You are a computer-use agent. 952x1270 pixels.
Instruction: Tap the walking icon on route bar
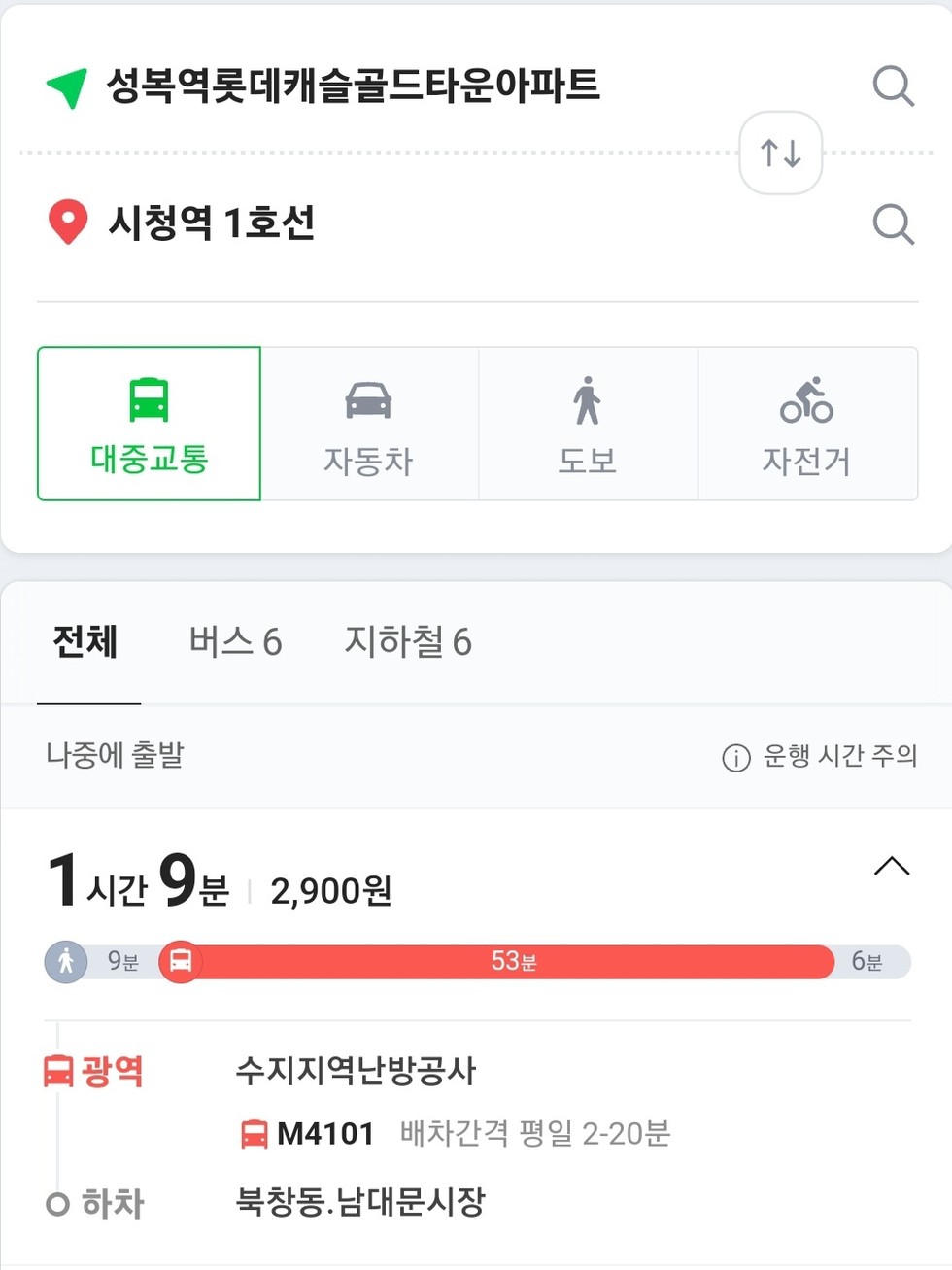point(66,962)
